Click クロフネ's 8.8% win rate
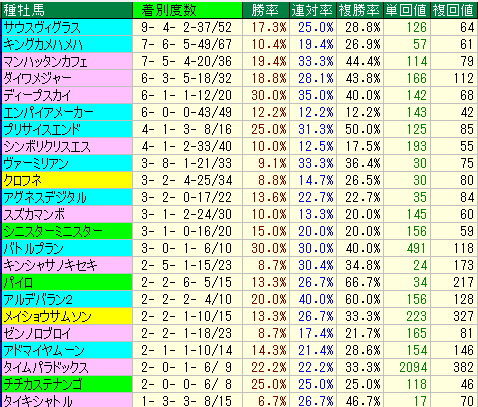The width and height of the screenshot is (478, 407). pos(272,180)
